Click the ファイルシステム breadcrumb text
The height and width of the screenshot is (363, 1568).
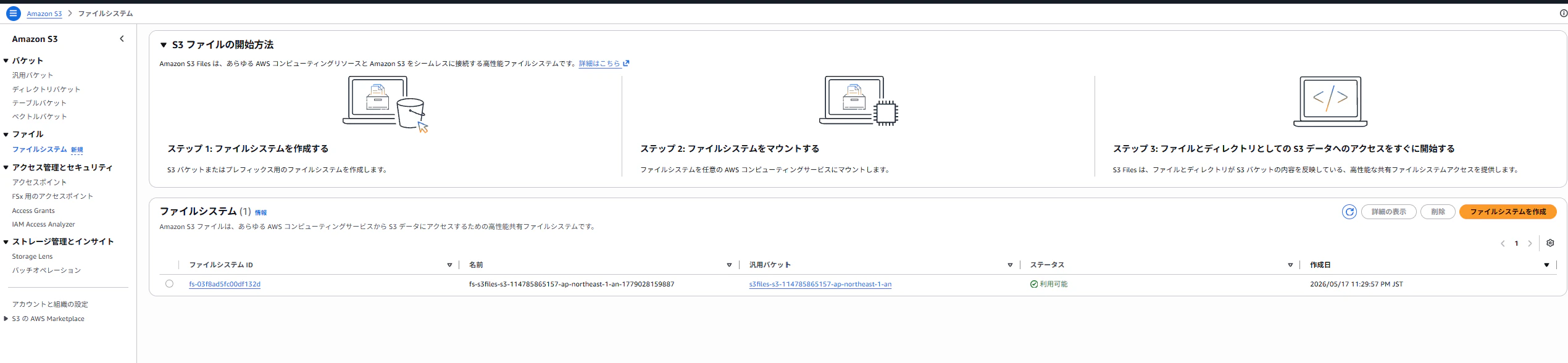point(105,14)
